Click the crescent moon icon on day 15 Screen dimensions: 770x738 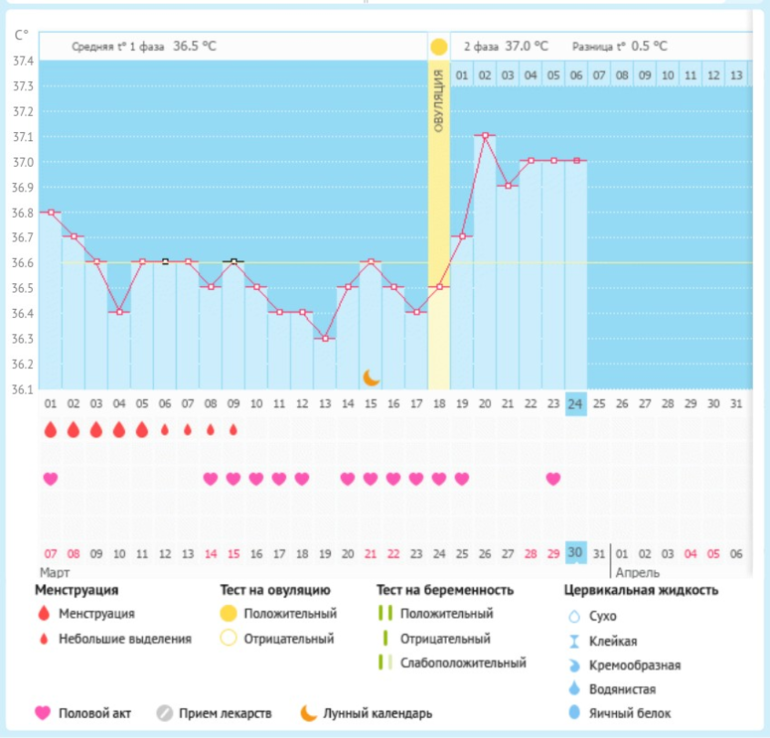pyautogui.click(x=371, y=377)
